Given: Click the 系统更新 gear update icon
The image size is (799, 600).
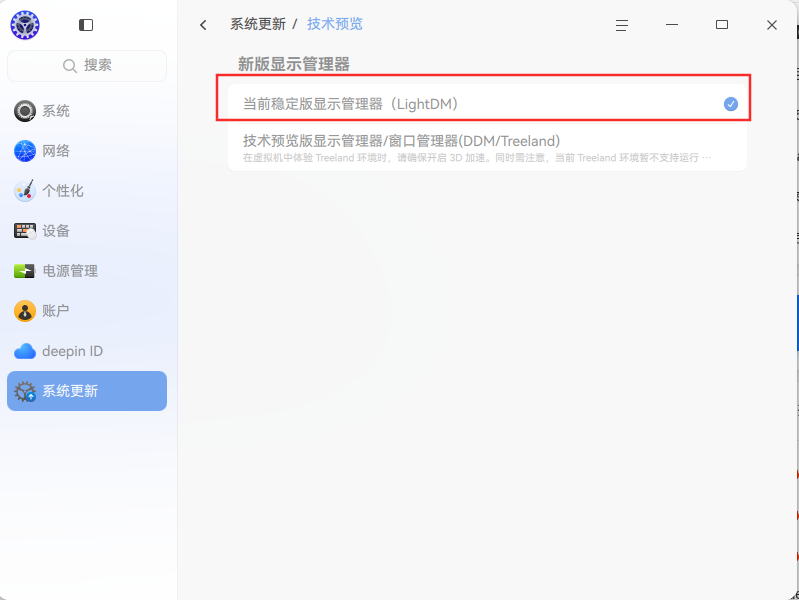Looking at the screenshot, I should pyautogui.click(x=24, y=391).
